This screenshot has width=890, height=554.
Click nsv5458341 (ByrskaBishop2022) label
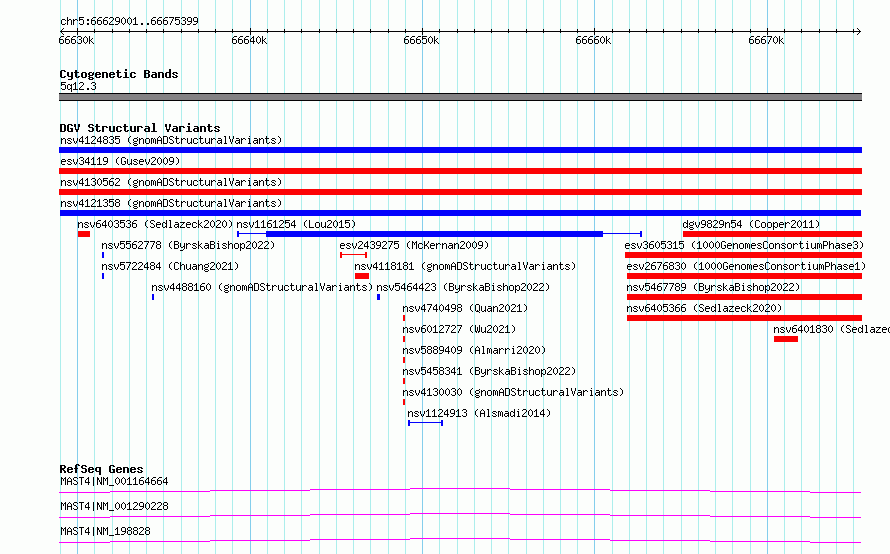[x=489, y=371]
